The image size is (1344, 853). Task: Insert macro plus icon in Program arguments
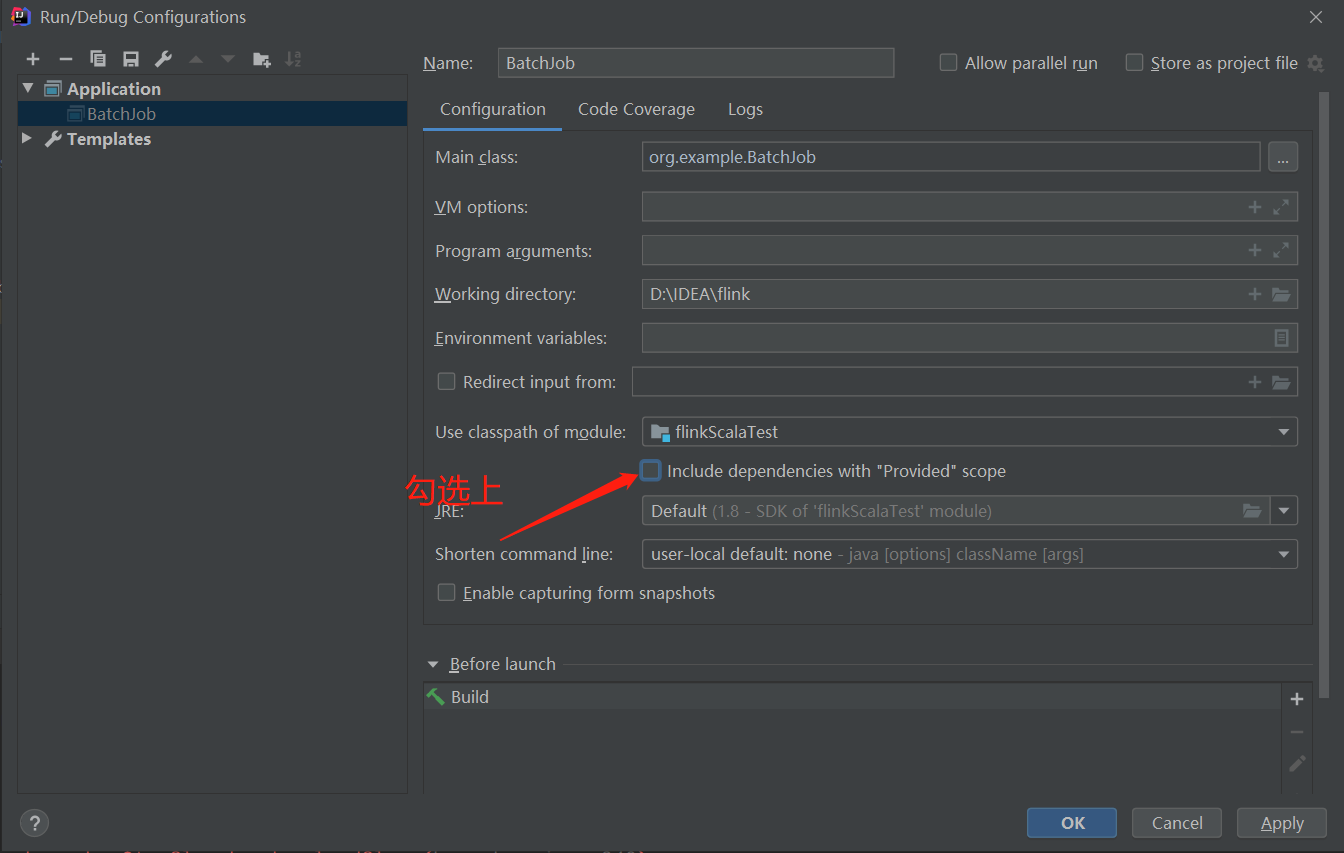pos(1255,250)
